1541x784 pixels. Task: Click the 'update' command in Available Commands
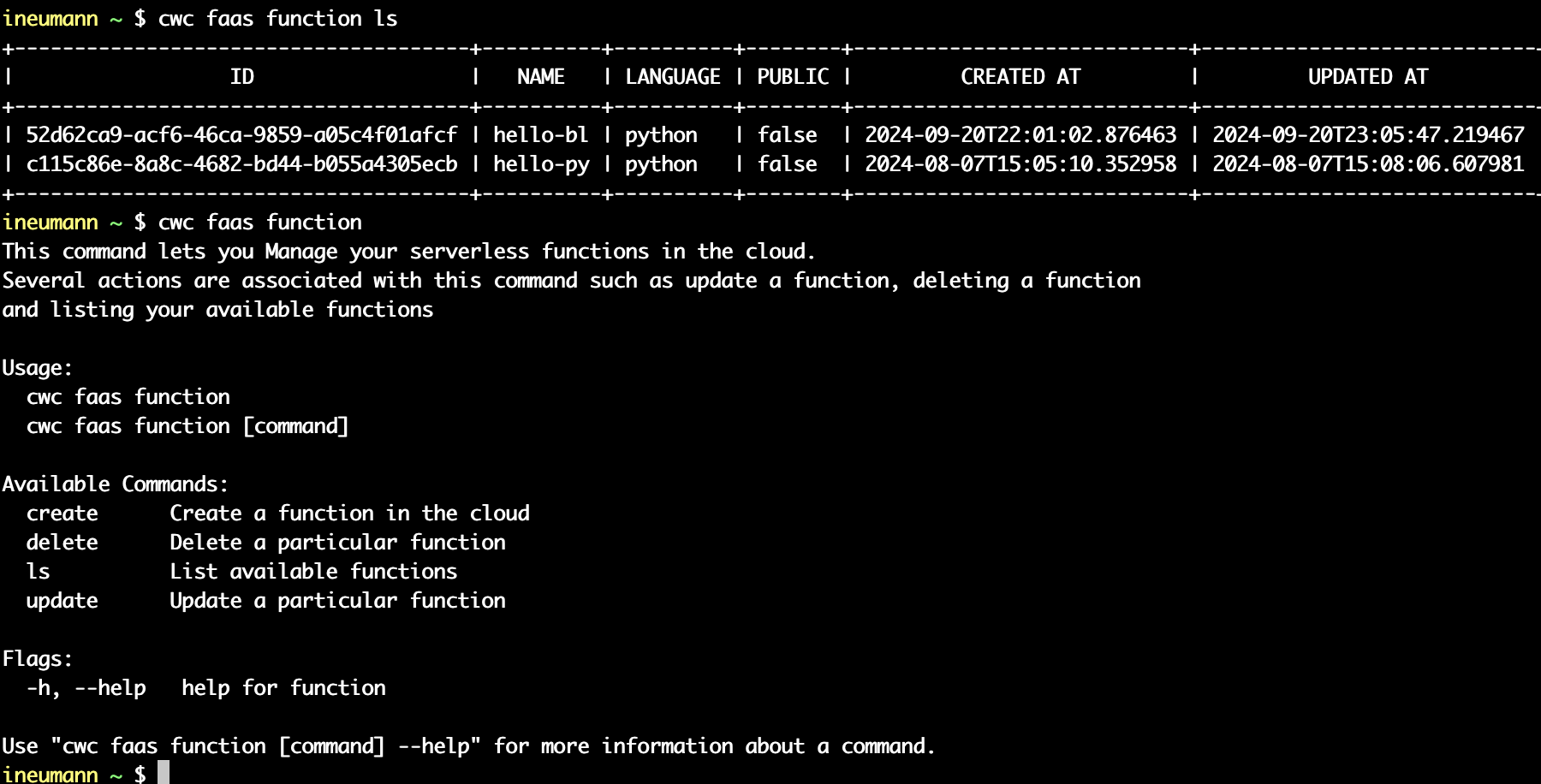[x=62, y=601]
